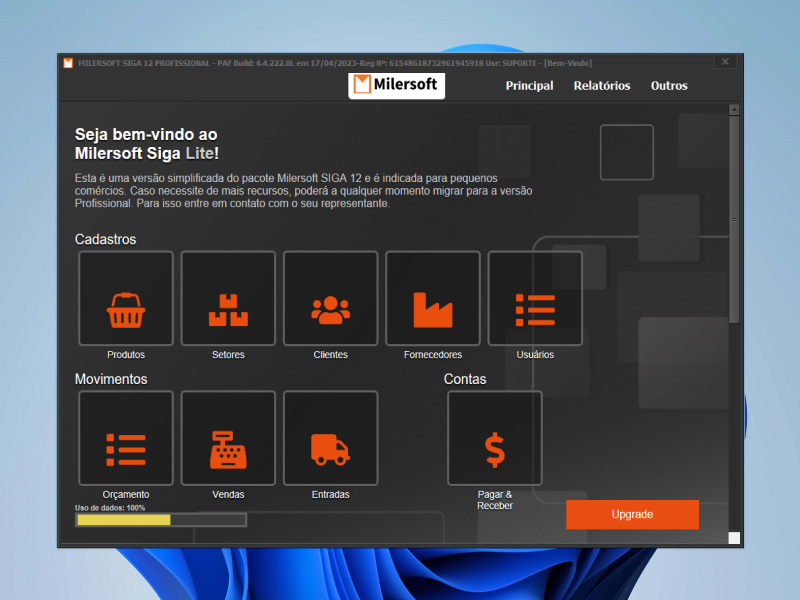The height and width of the screenshot is (600, 800).
Task: Click the Setores label
Action: coord(228,355)
